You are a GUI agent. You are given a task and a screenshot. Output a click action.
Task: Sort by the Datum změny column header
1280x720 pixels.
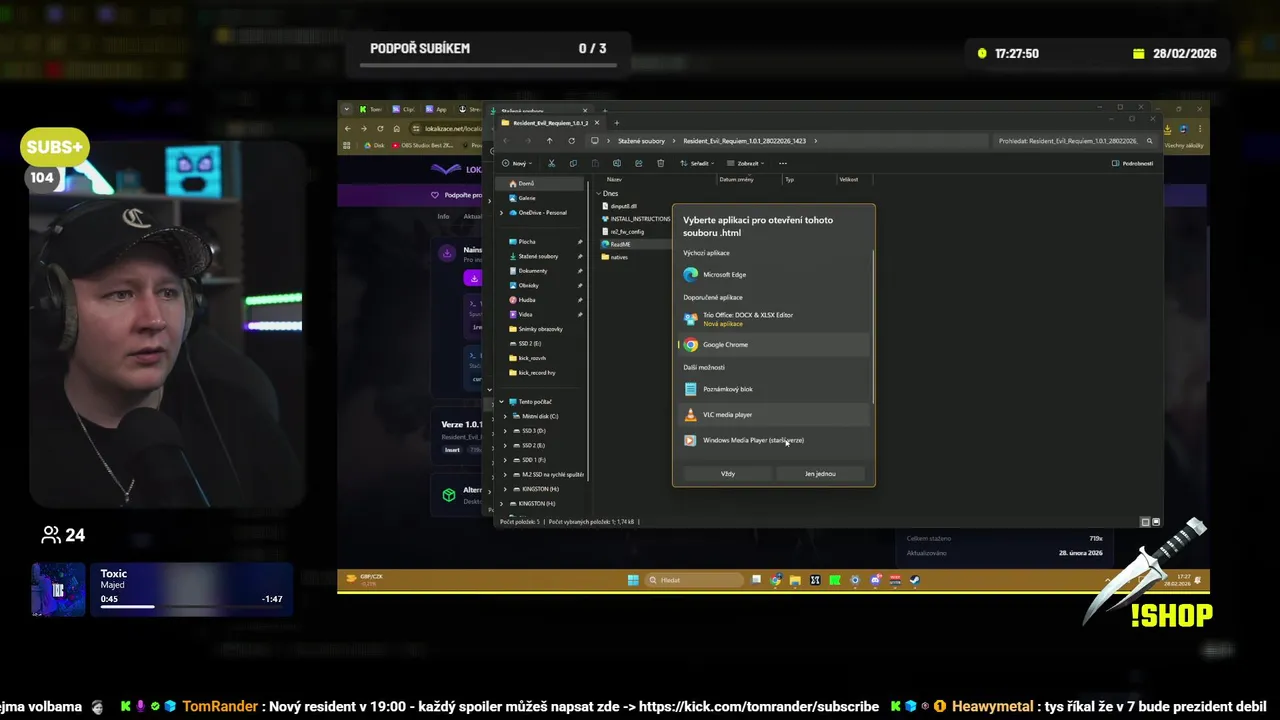pos(736,180)
